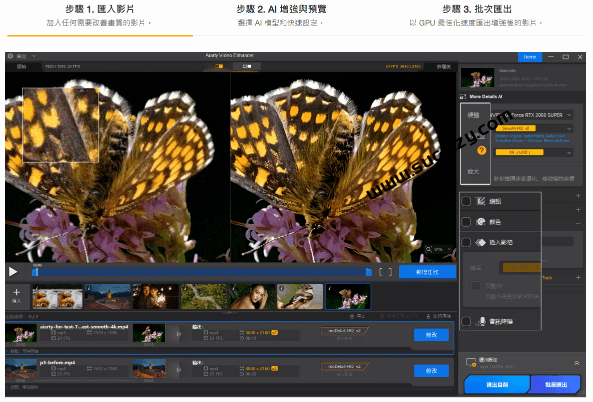Click the settings gear icon in title bar

pyautogui.click(x=10, y=56)
